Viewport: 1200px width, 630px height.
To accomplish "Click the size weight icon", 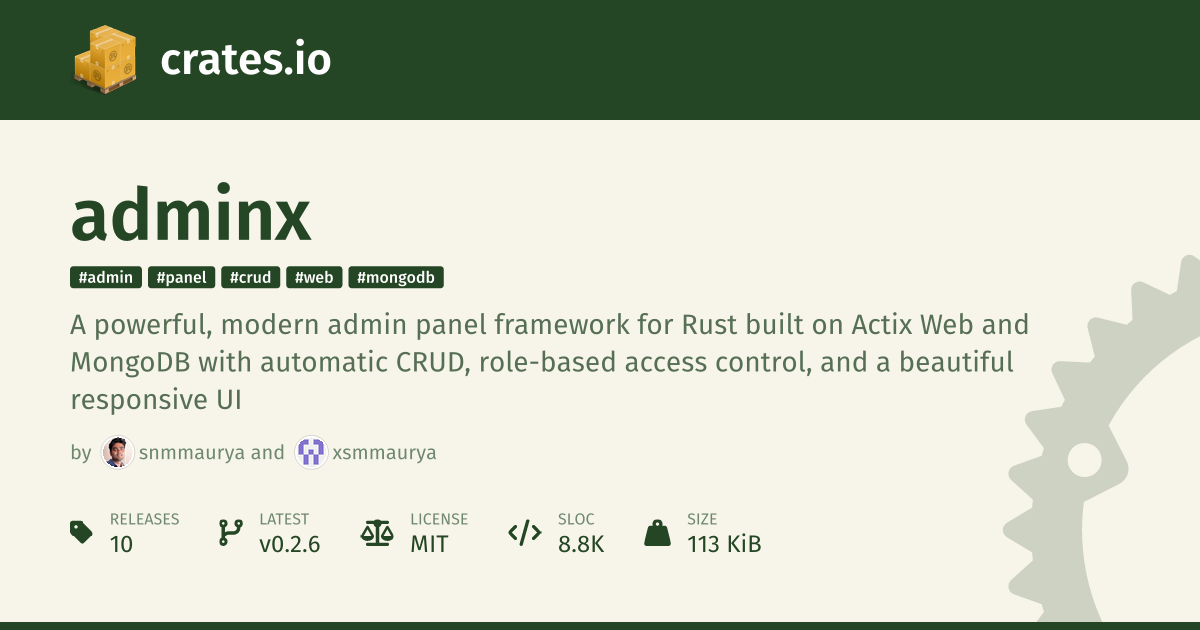I will (657, 532).
